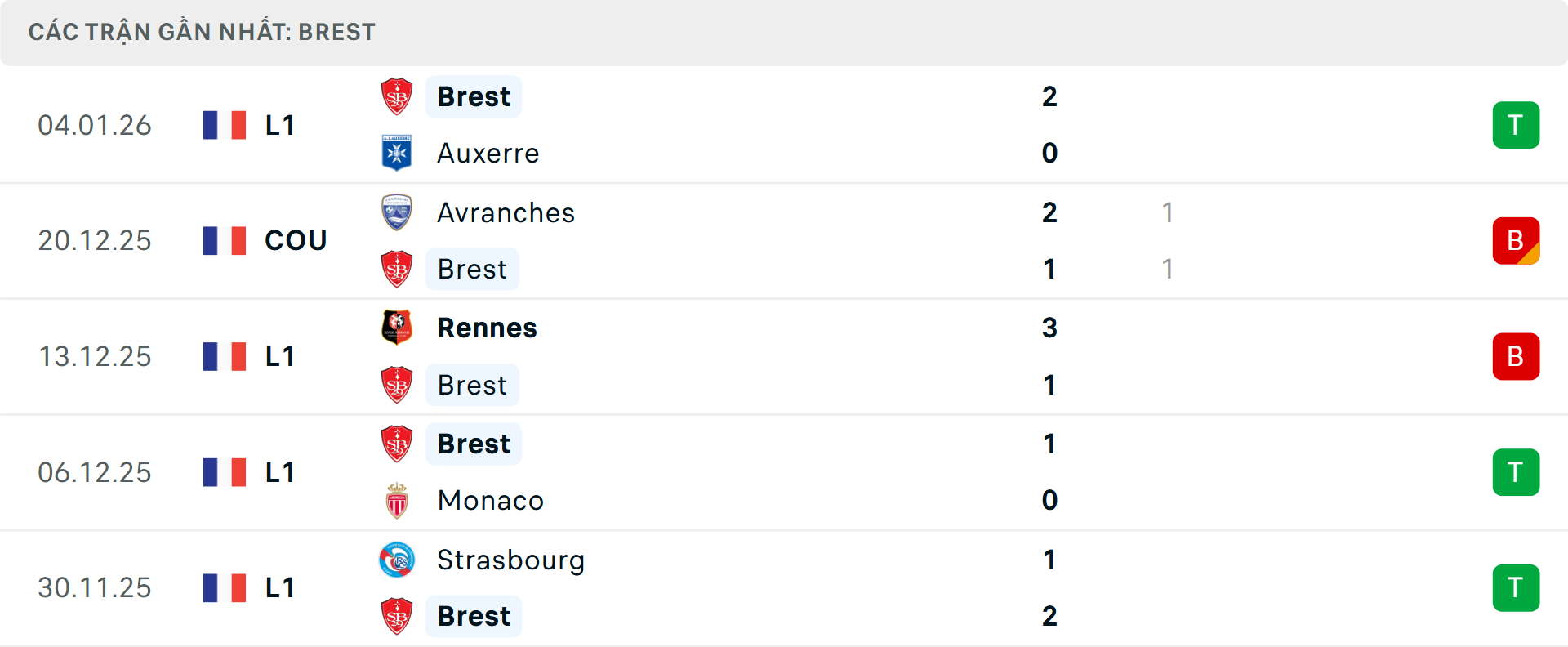This screenshot has width=1568, height=647.
Task: Click the COU competition label
Action: (x=296, y=241)
